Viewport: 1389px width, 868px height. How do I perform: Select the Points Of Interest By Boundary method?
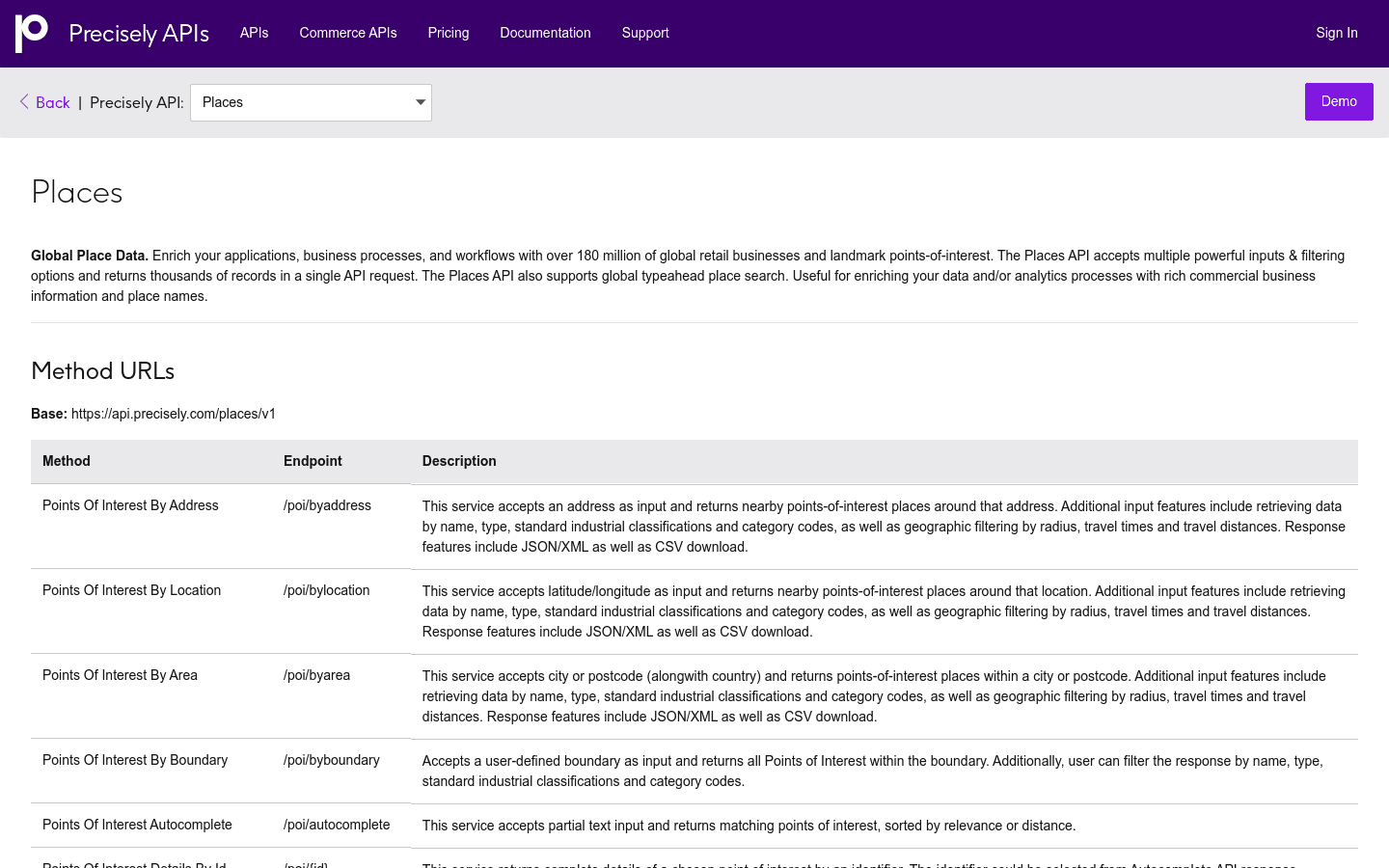coord(135,760)
